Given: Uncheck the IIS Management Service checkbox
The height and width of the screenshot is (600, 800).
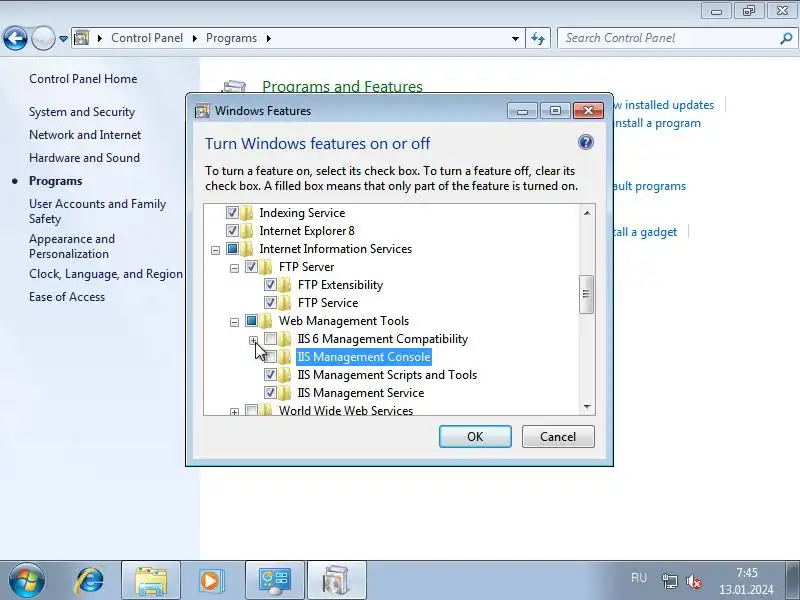Looking at the screenshot, I should [x=270, y=392].
